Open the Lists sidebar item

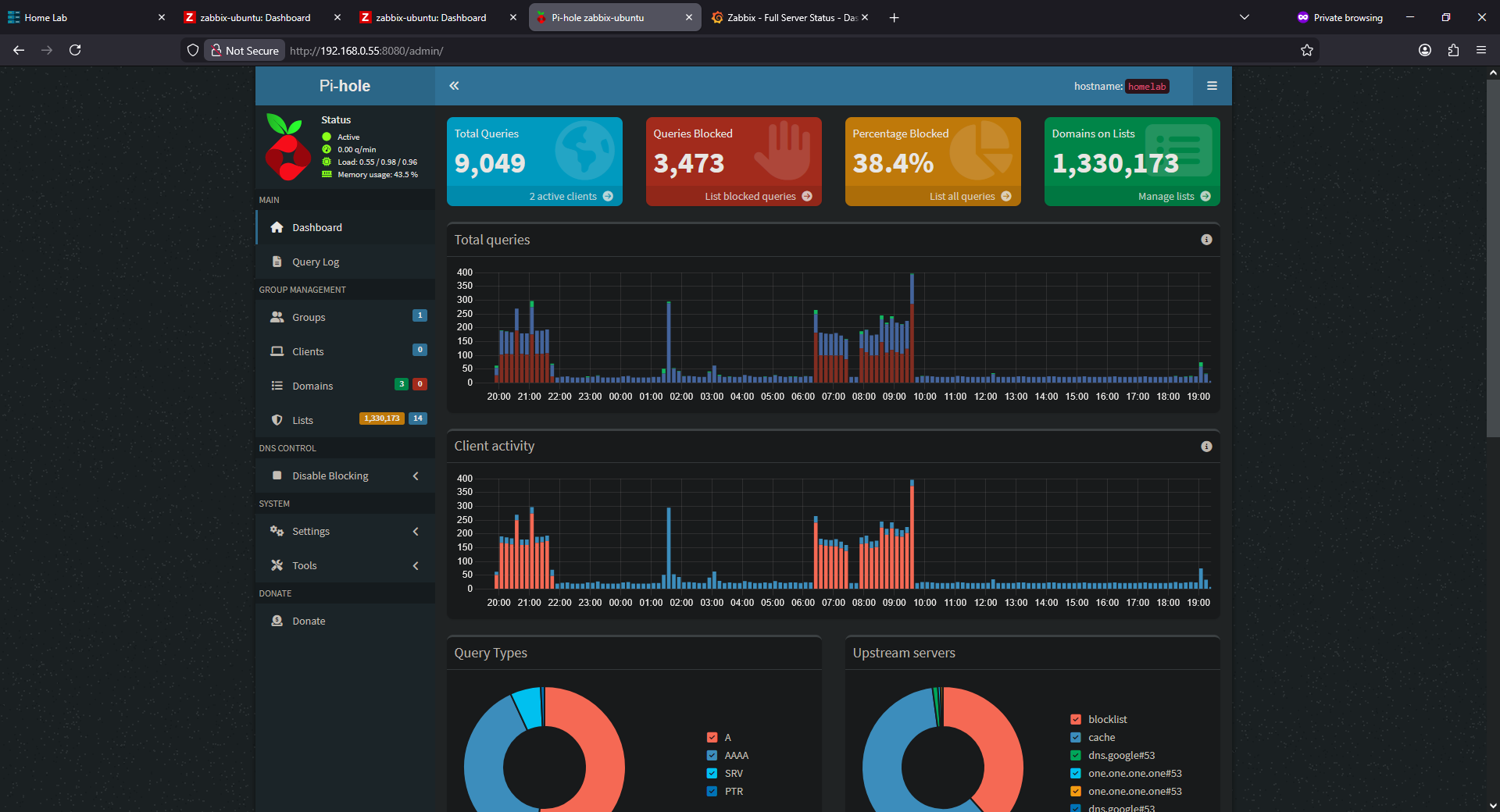(345, 420)
